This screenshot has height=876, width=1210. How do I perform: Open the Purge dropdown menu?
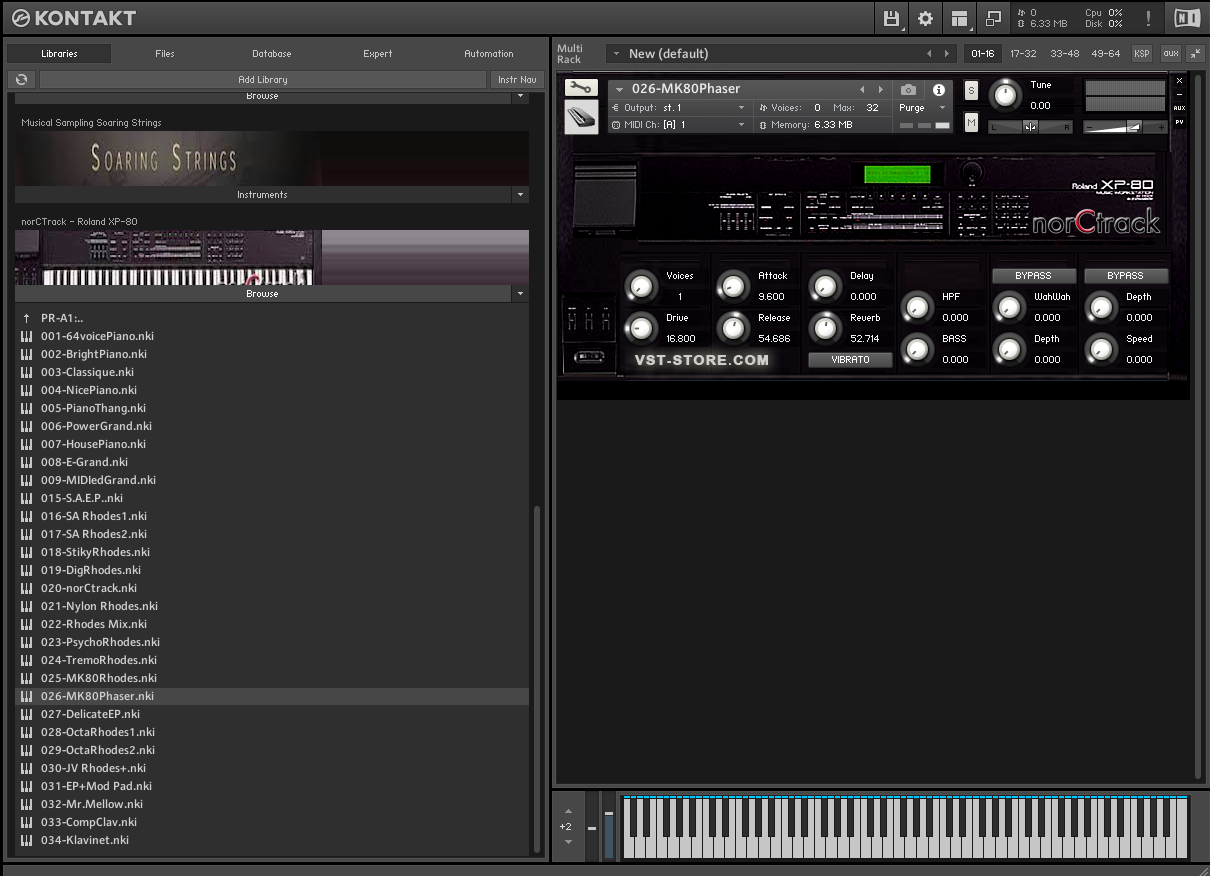point(922,108)
